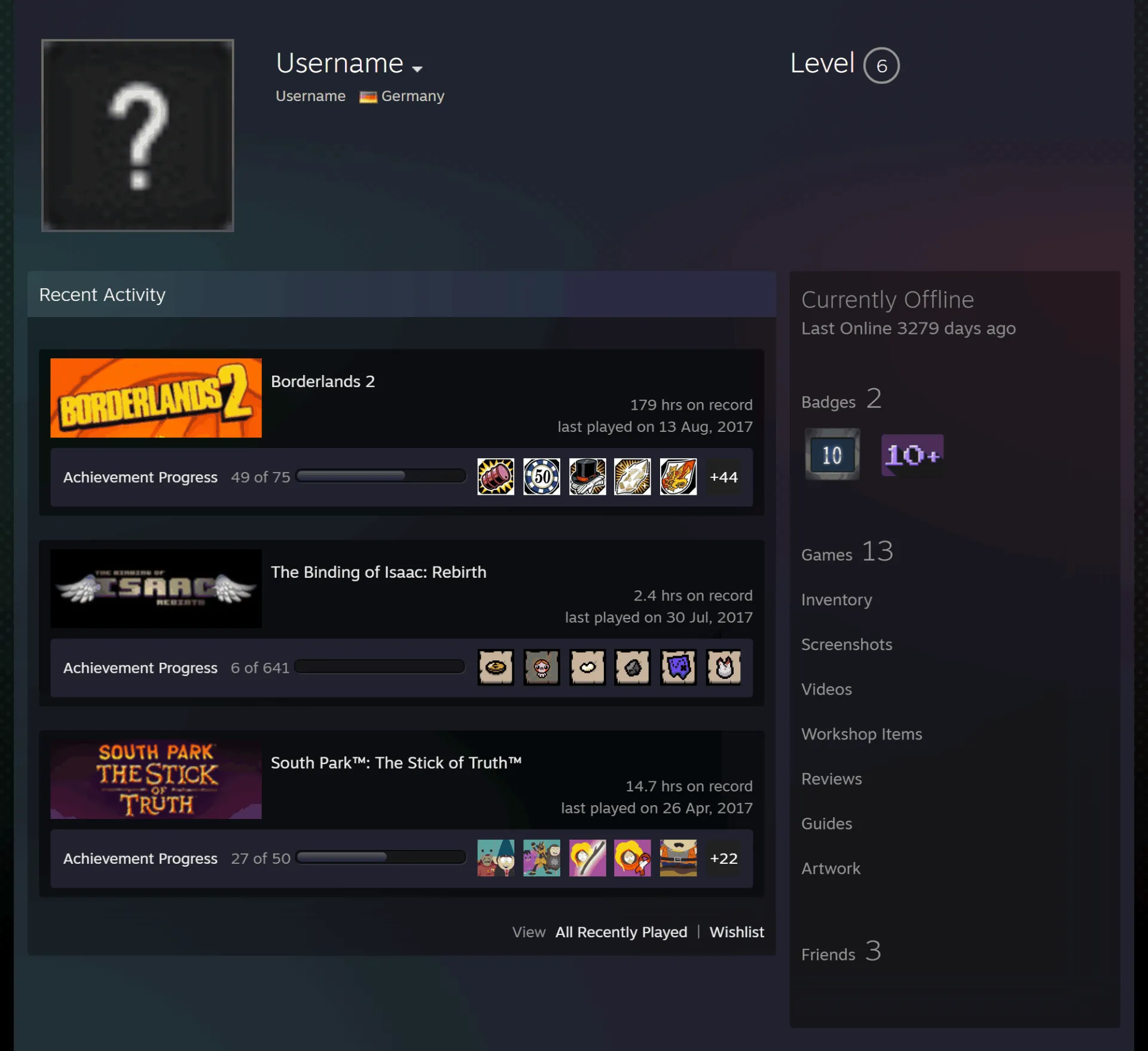This screenshot has height=1051, width=1148.
Task: Show the +44 more Borderlands 2 achievements
Action: 723,477
